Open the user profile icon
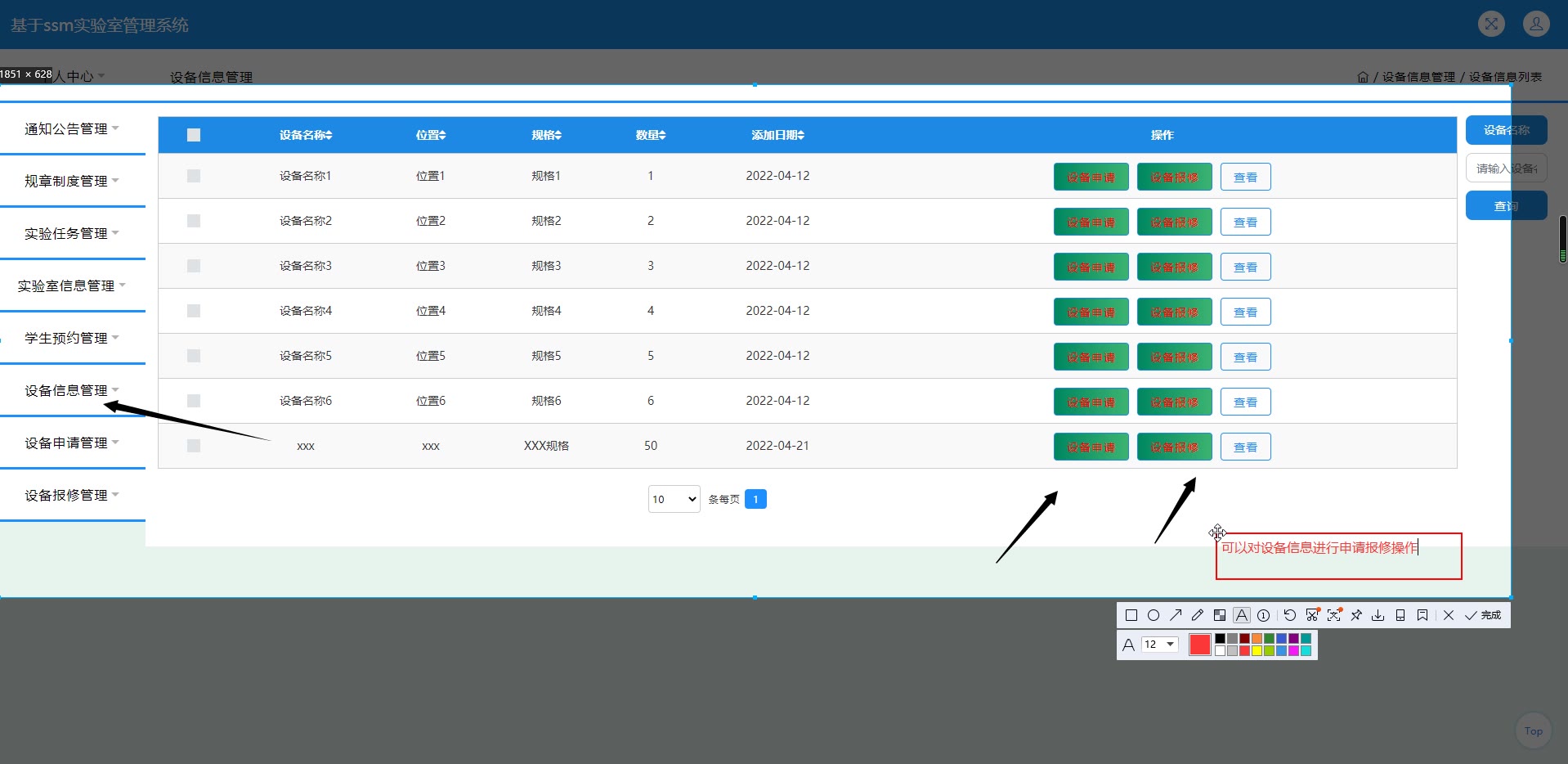 pos(1536,24)
